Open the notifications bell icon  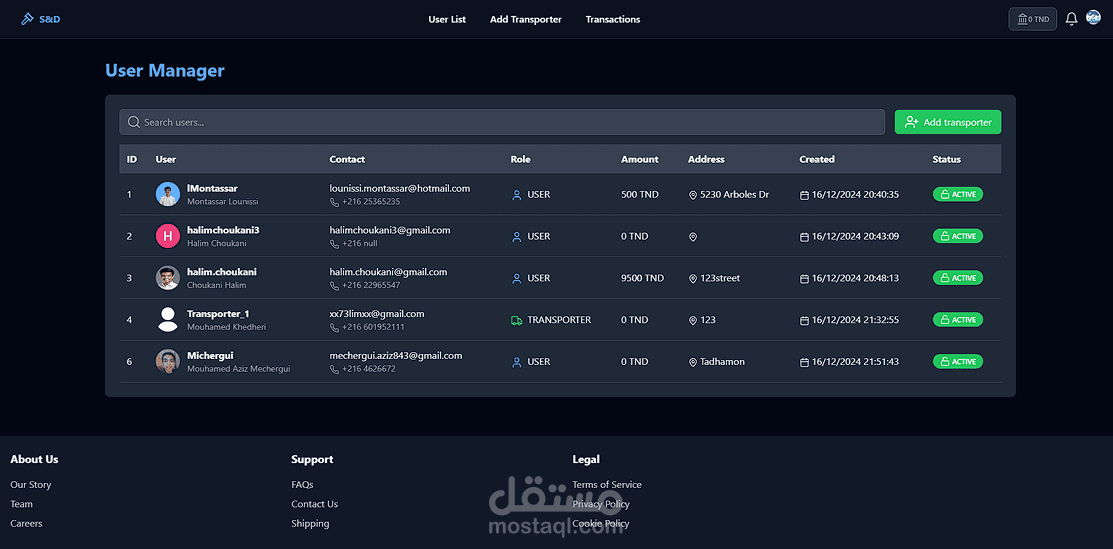pos(1072,19)
